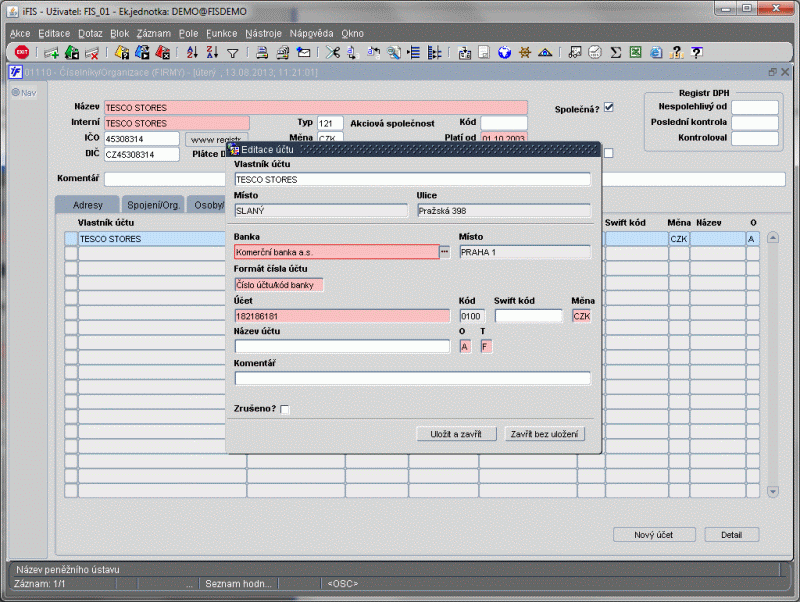Click the sigma sum icon
This screenshot has height=602, width=800.
pyautogui.click(x=615, y=52)
